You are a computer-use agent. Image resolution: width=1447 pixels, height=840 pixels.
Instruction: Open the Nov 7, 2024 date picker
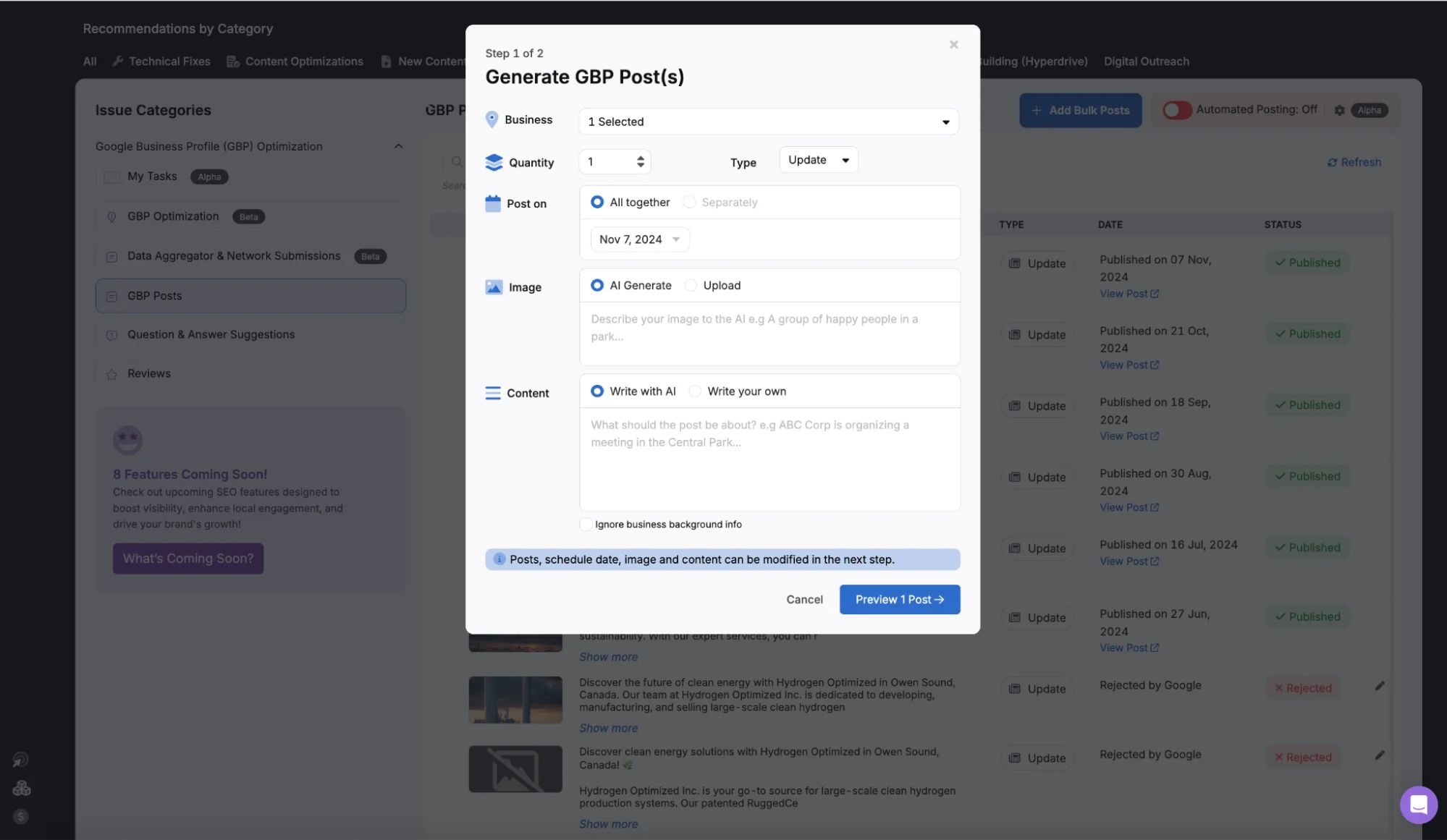point(639,239)
